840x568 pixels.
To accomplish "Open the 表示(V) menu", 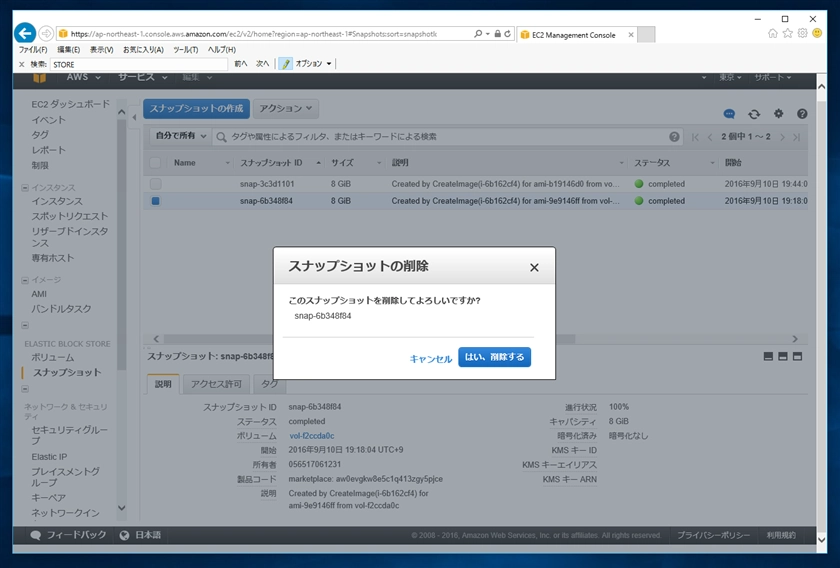I will pyautogui.click(x=101, y=49).
